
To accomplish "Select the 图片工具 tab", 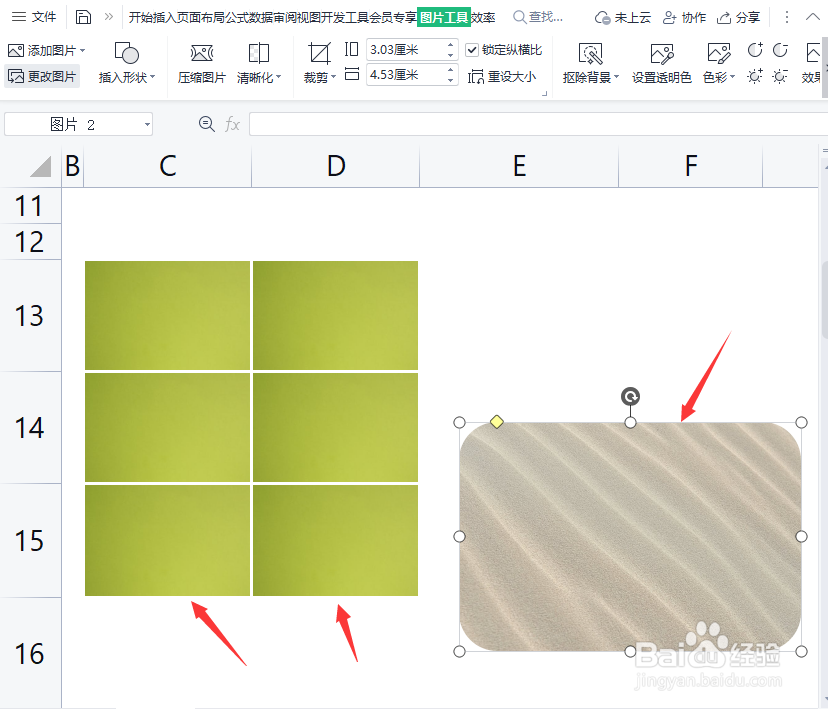I will pos(444,17).
